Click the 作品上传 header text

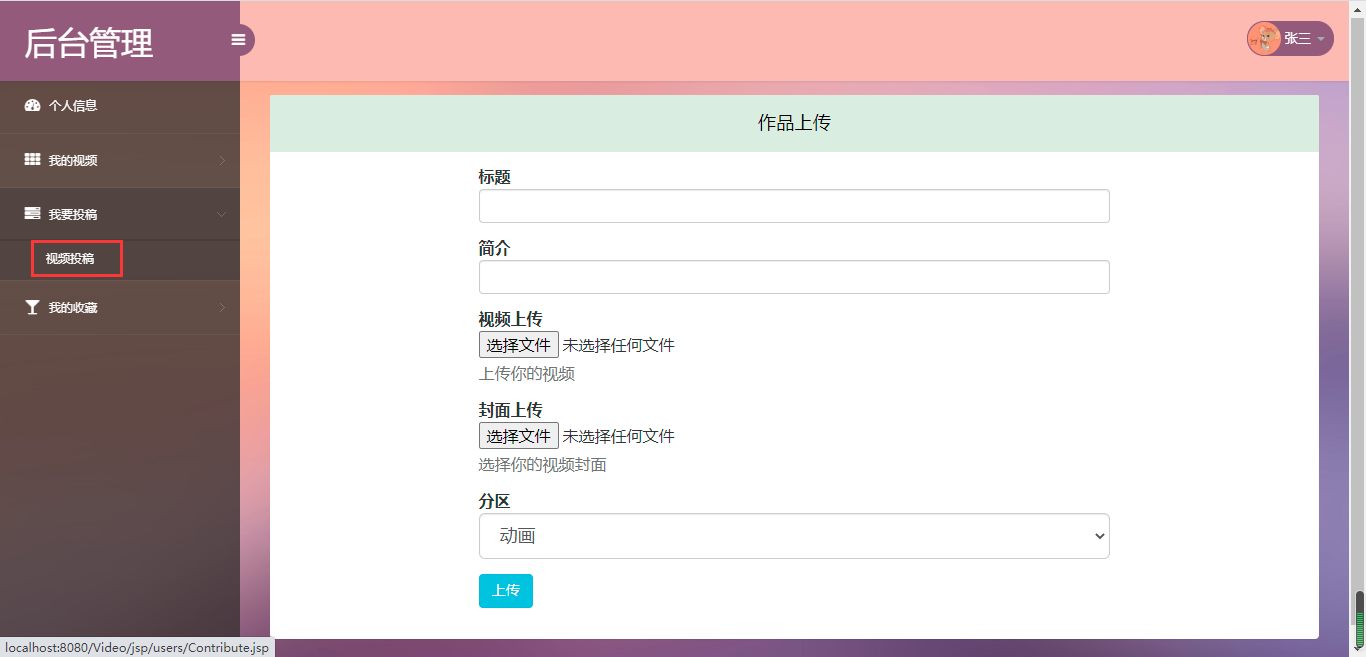click(794, 123)
